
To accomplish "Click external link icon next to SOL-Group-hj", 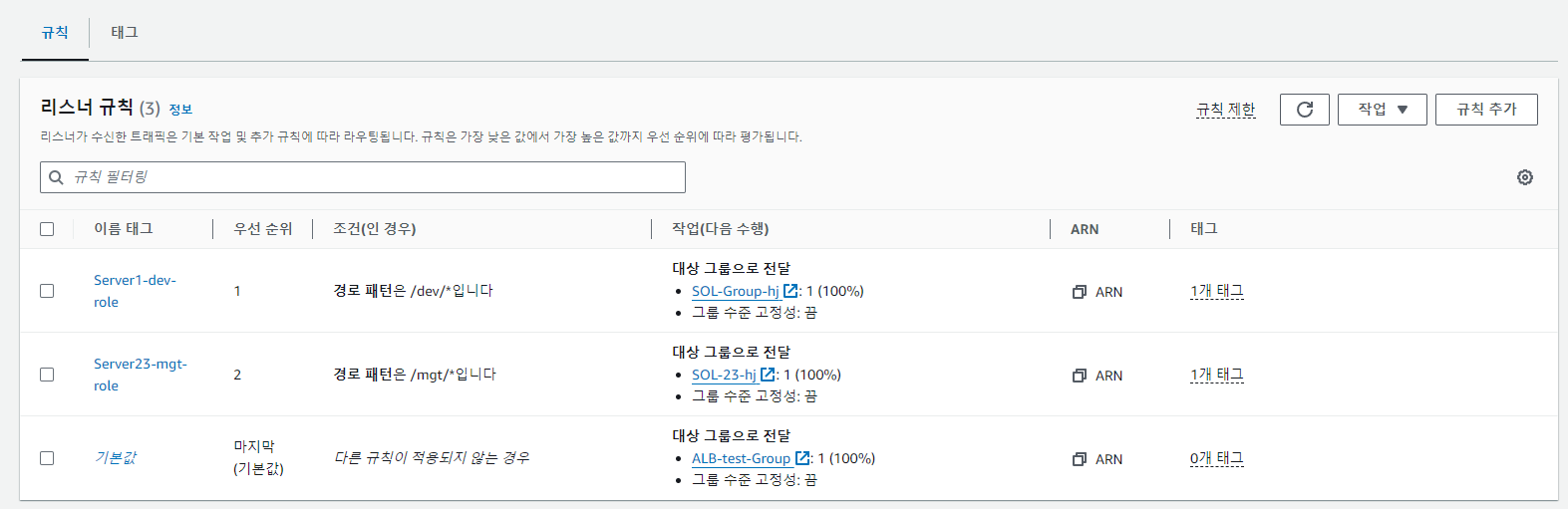I will [x=790, y=291].
